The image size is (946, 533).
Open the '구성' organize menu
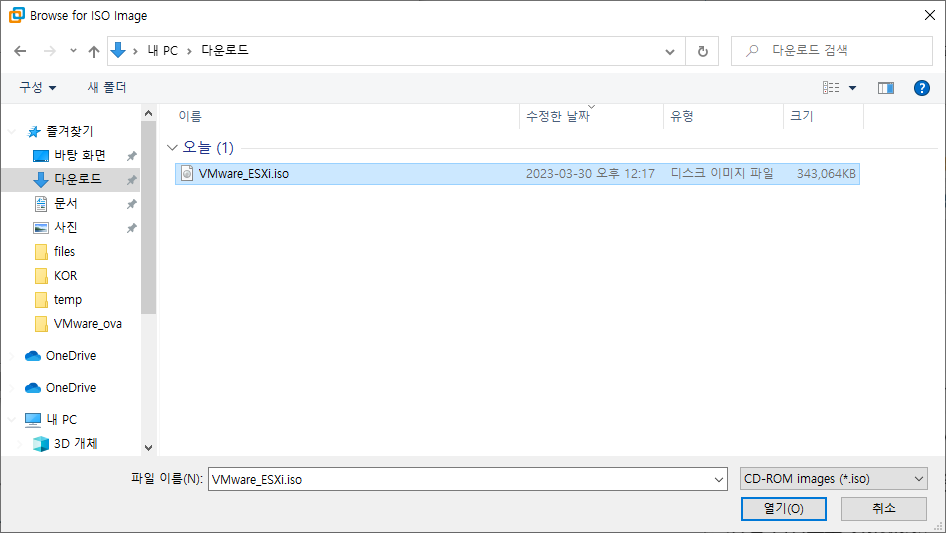point(37,88)
